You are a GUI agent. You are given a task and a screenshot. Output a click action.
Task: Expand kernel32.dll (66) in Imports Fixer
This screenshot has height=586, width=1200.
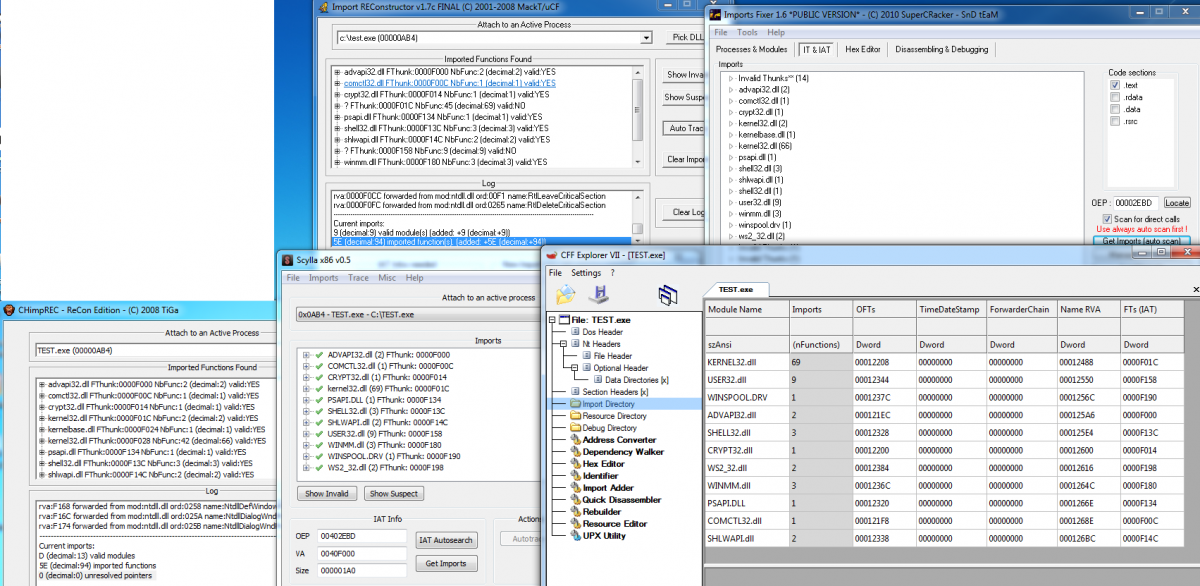[731, 146]
